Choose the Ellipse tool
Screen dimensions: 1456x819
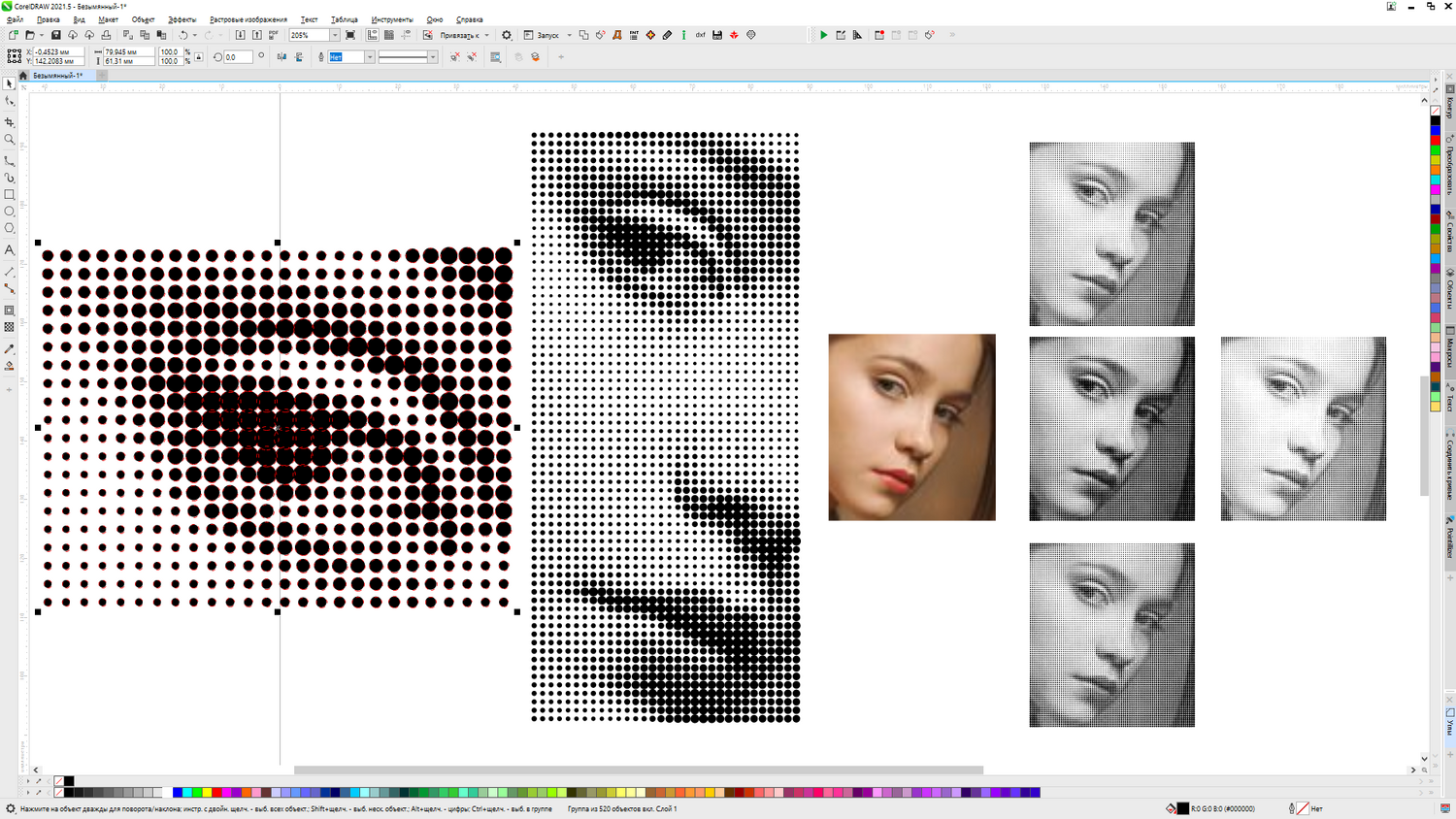pos(10,211)
